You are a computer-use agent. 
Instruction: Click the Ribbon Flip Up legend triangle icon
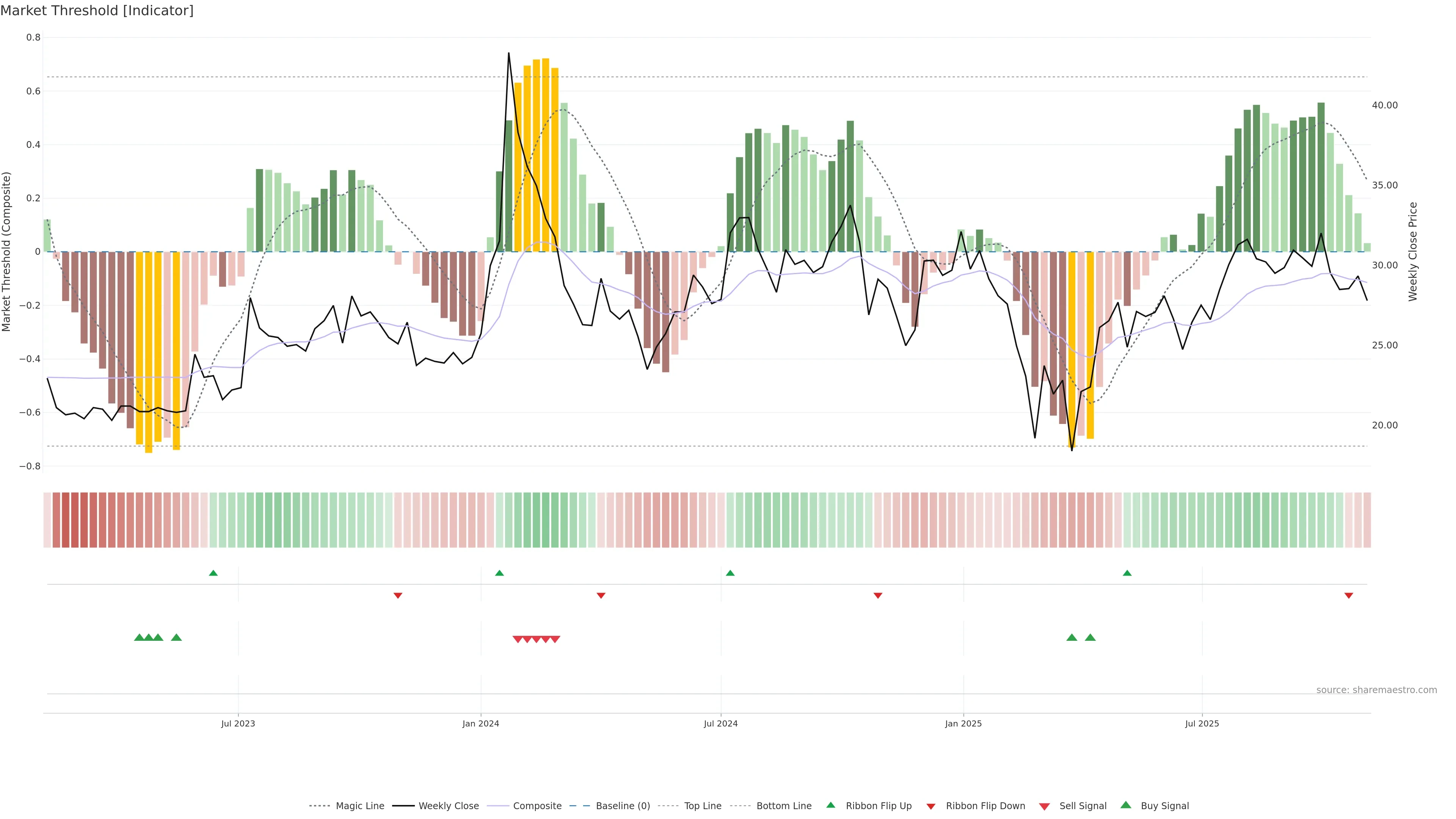[830, 805]
